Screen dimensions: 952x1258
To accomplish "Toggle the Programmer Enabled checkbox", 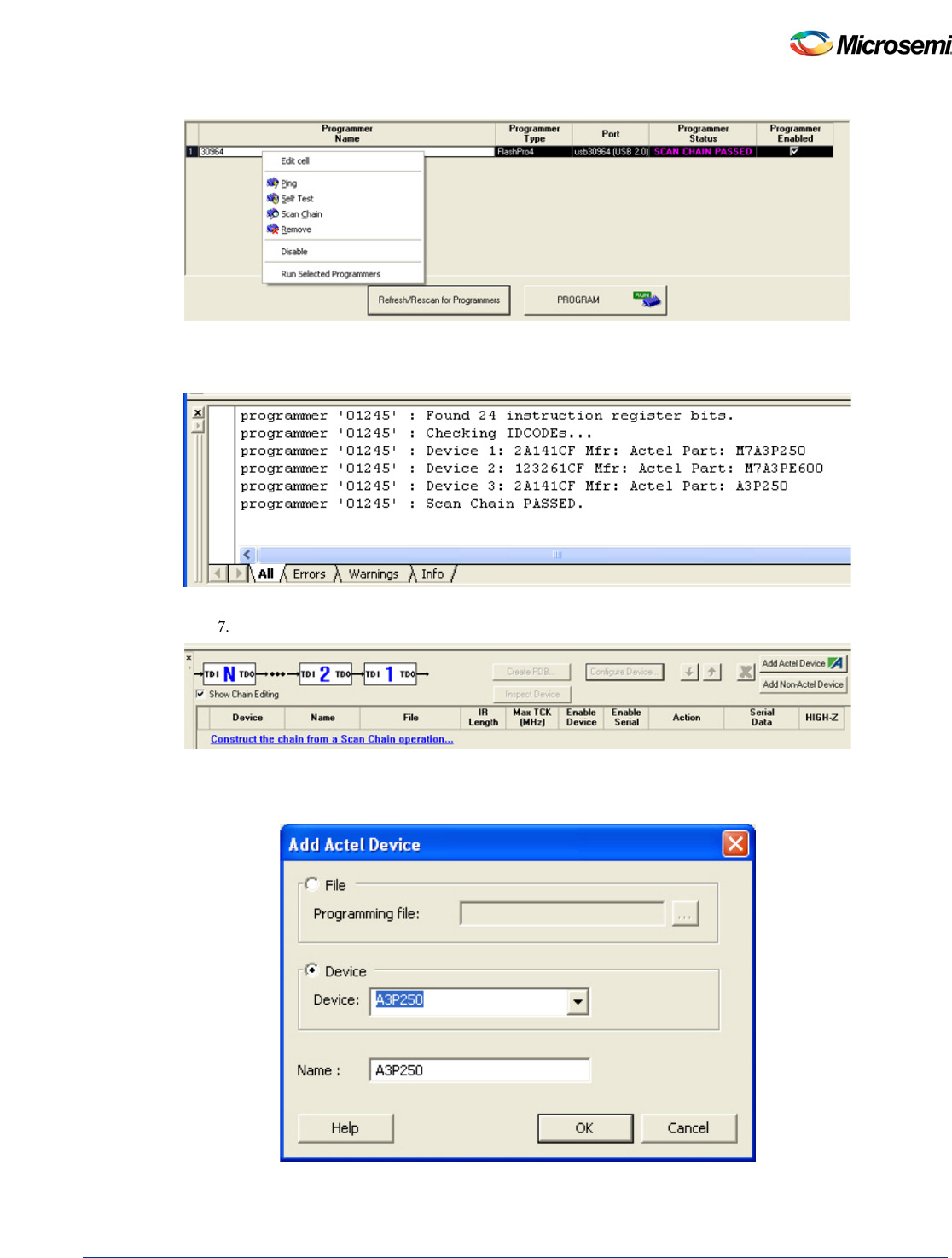I will pos(793,150).
